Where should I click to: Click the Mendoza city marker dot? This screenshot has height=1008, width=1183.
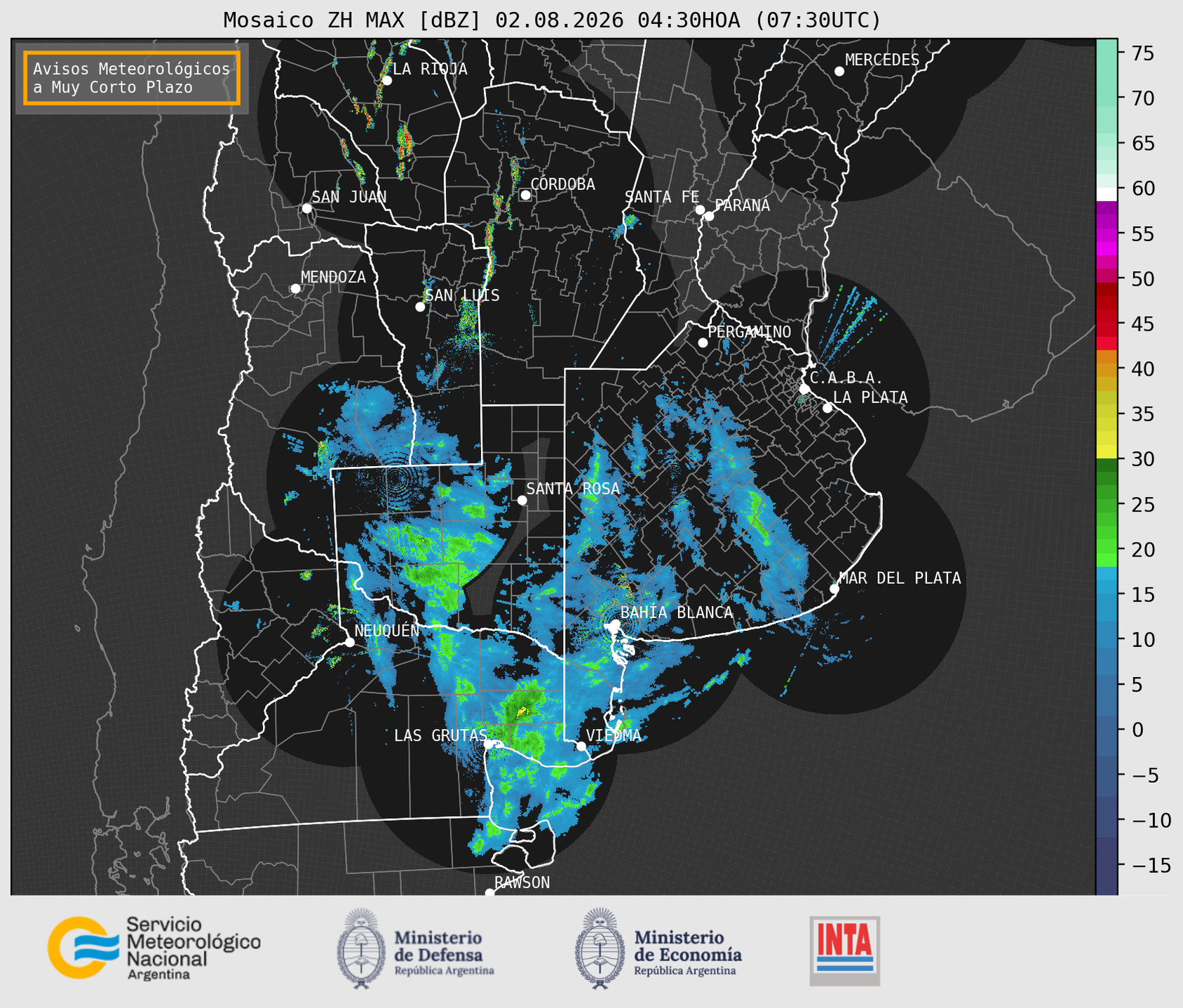click(295, 288)
